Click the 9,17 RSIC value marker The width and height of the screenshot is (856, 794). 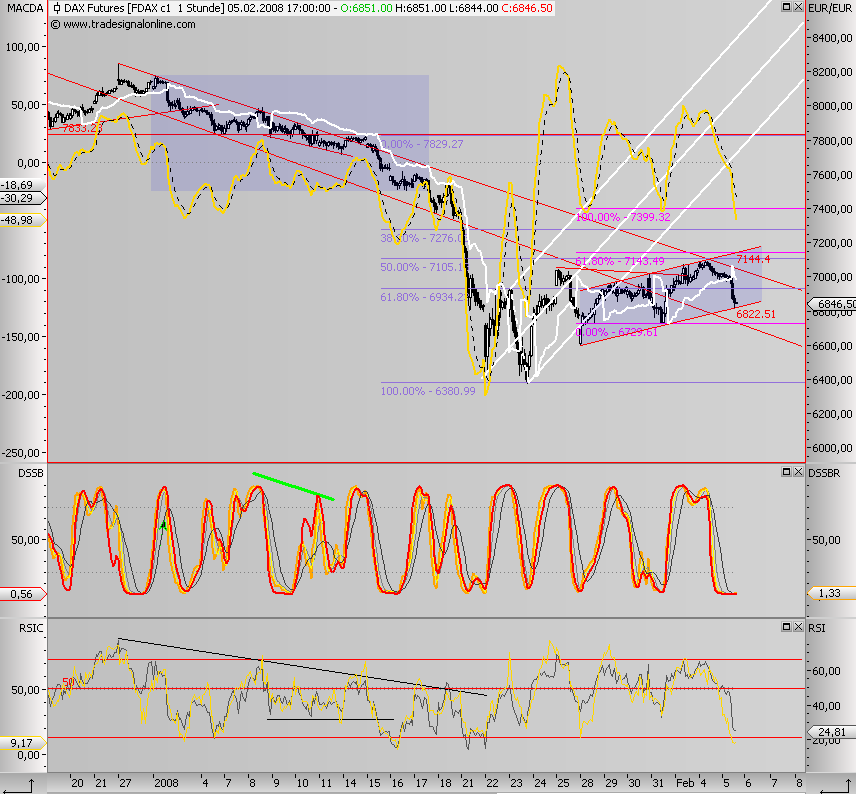coord(23,743)
